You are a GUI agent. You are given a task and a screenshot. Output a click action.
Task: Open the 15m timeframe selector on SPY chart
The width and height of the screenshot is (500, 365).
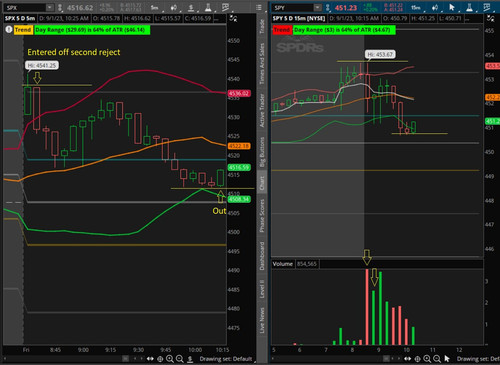coord(416,7)
